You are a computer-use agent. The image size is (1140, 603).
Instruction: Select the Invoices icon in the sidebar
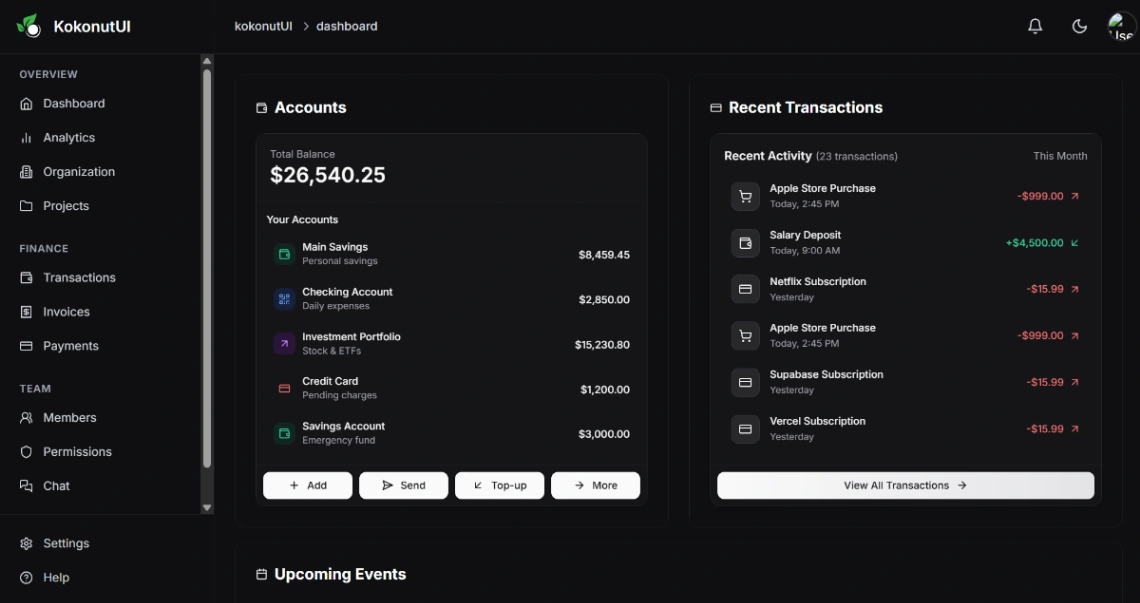tap(27, 311)
